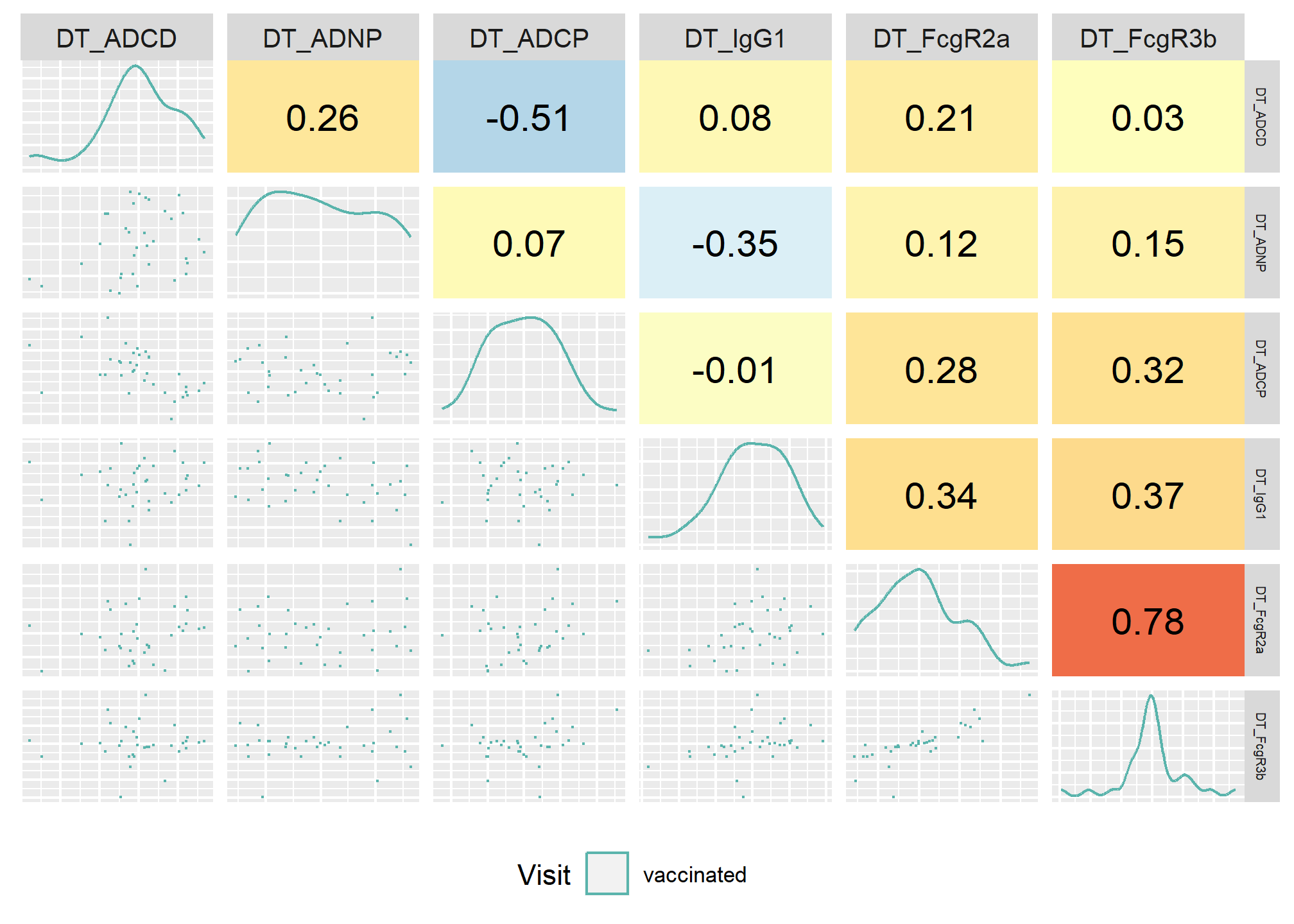Select the 0.78 correlation cell

(1148, 620)
